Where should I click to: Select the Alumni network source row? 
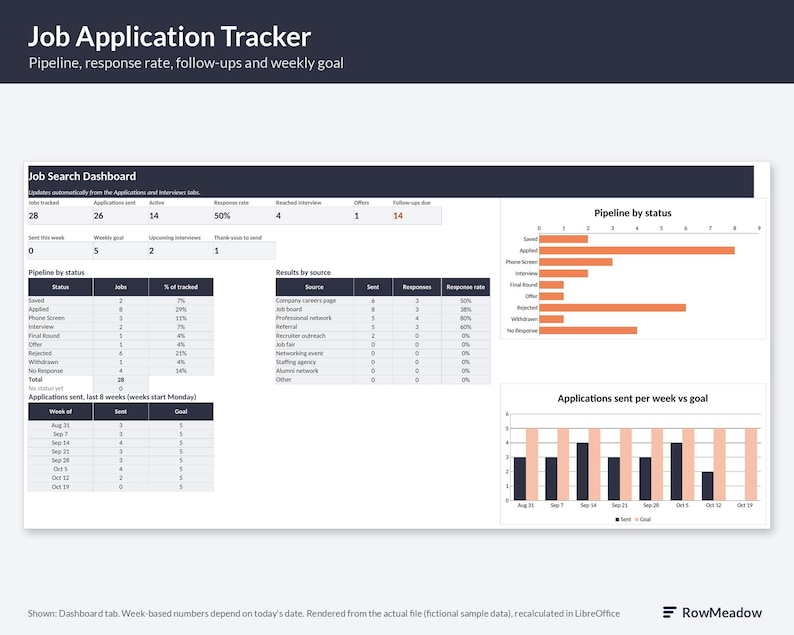383,371
